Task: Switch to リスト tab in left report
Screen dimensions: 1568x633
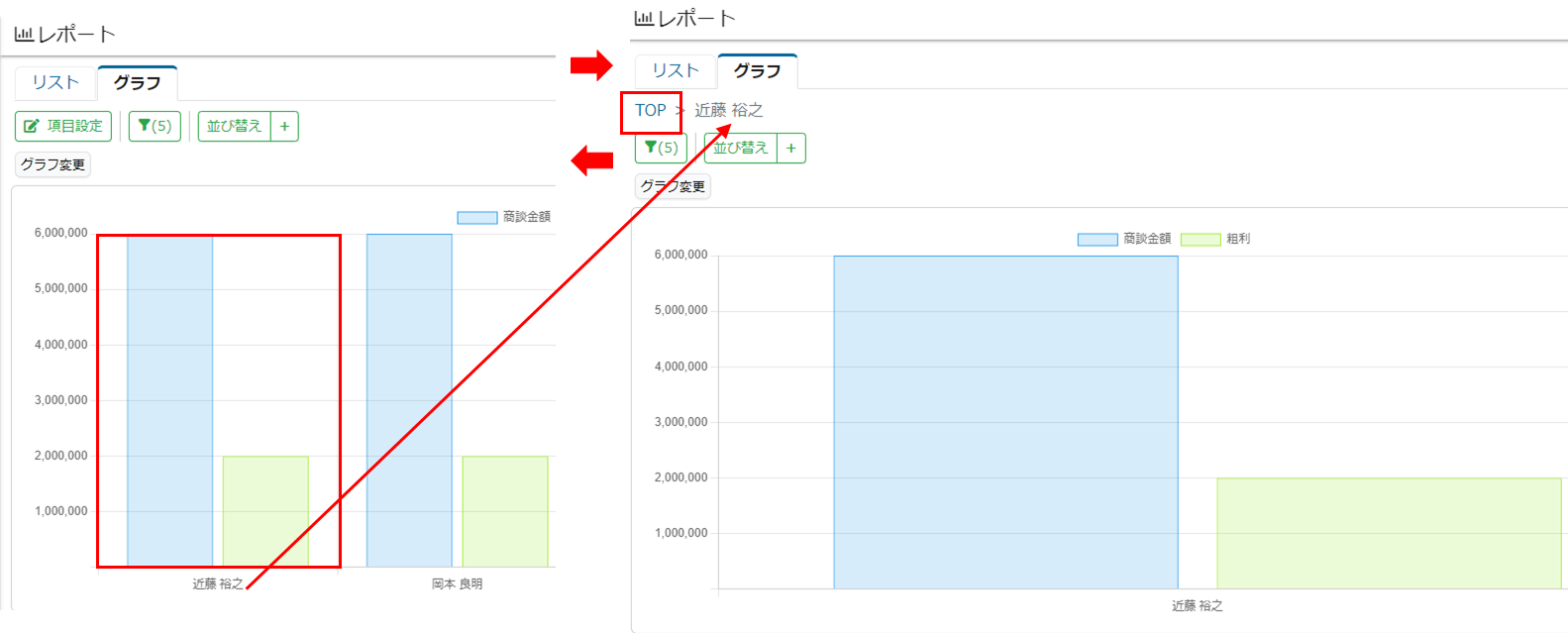Action: (55, 83)
